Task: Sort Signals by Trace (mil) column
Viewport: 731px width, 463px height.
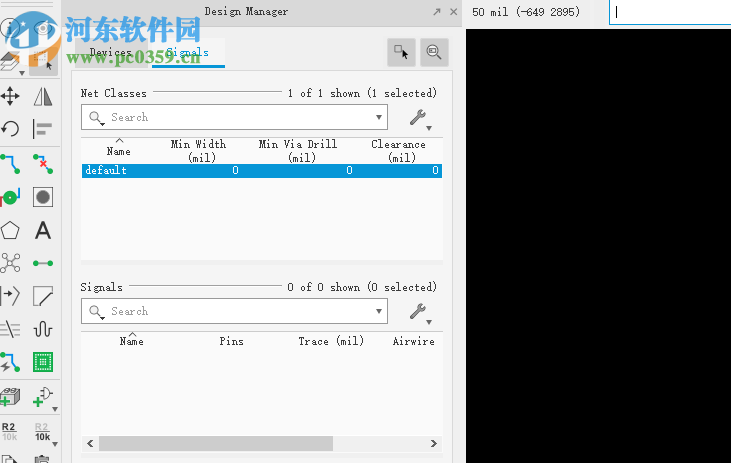Action: click(331, 341)
